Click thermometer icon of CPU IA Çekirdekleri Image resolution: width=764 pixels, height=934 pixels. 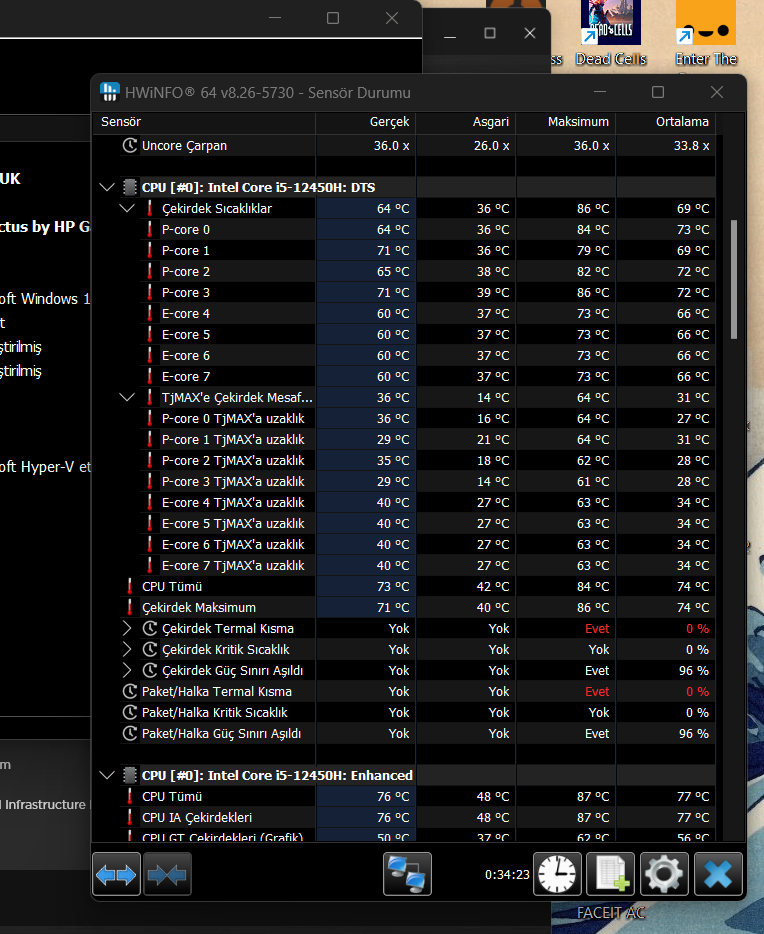tap(129, 817)
